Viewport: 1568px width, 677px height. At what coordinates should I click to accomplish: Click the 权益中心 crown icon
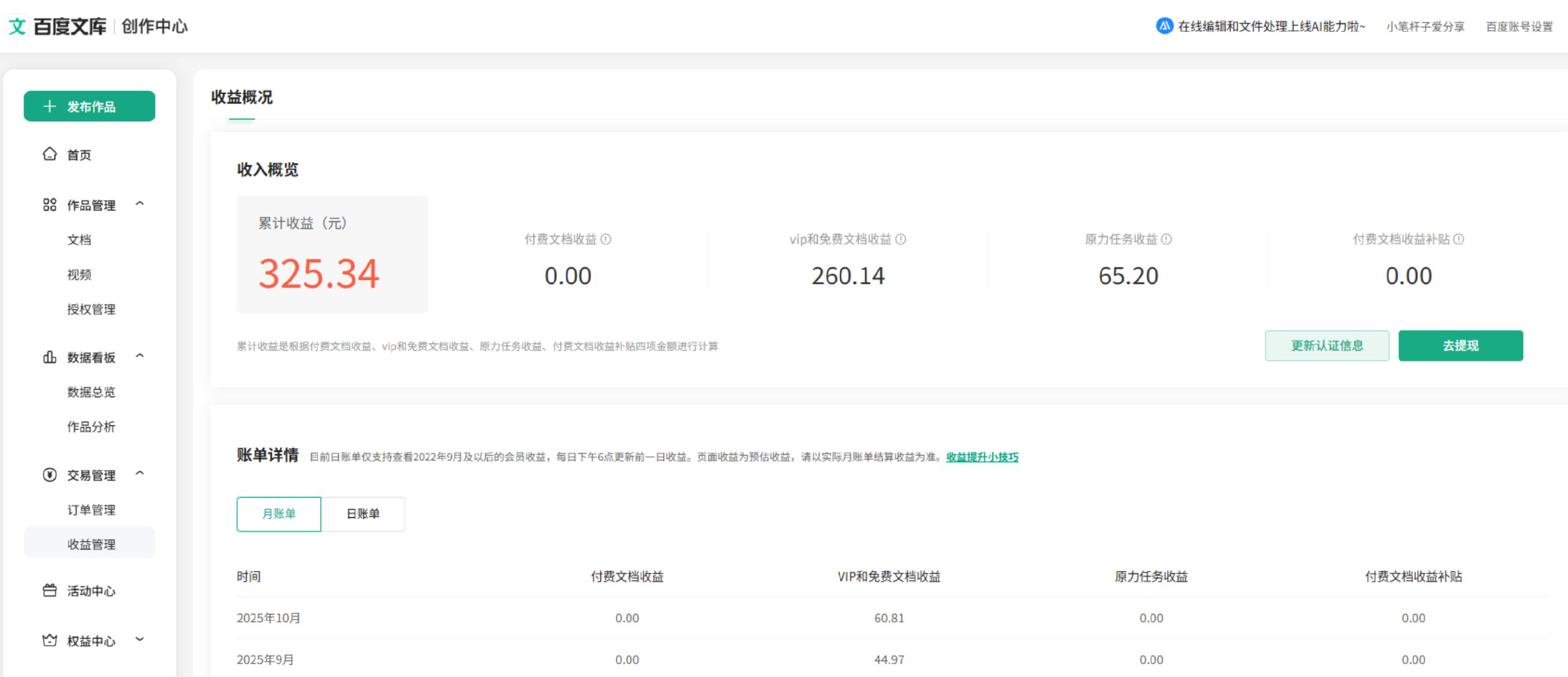tap(50, 641)
